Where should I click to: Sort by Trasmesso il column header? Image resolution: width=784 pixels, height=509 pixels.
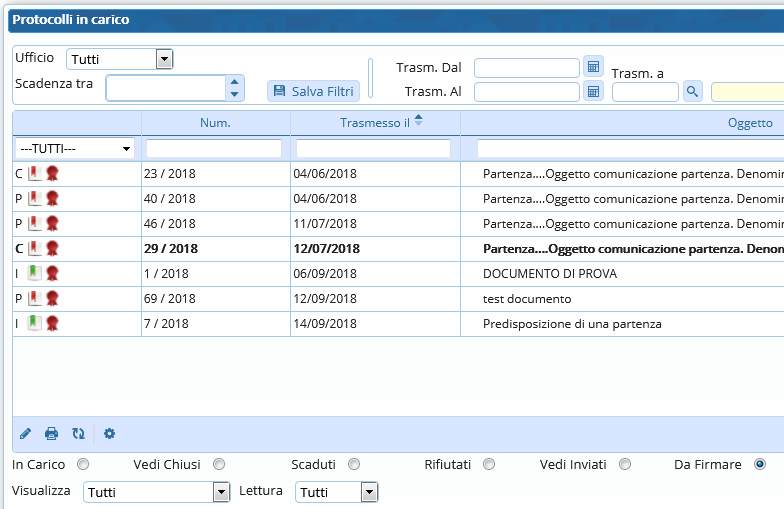pos(375,123)
